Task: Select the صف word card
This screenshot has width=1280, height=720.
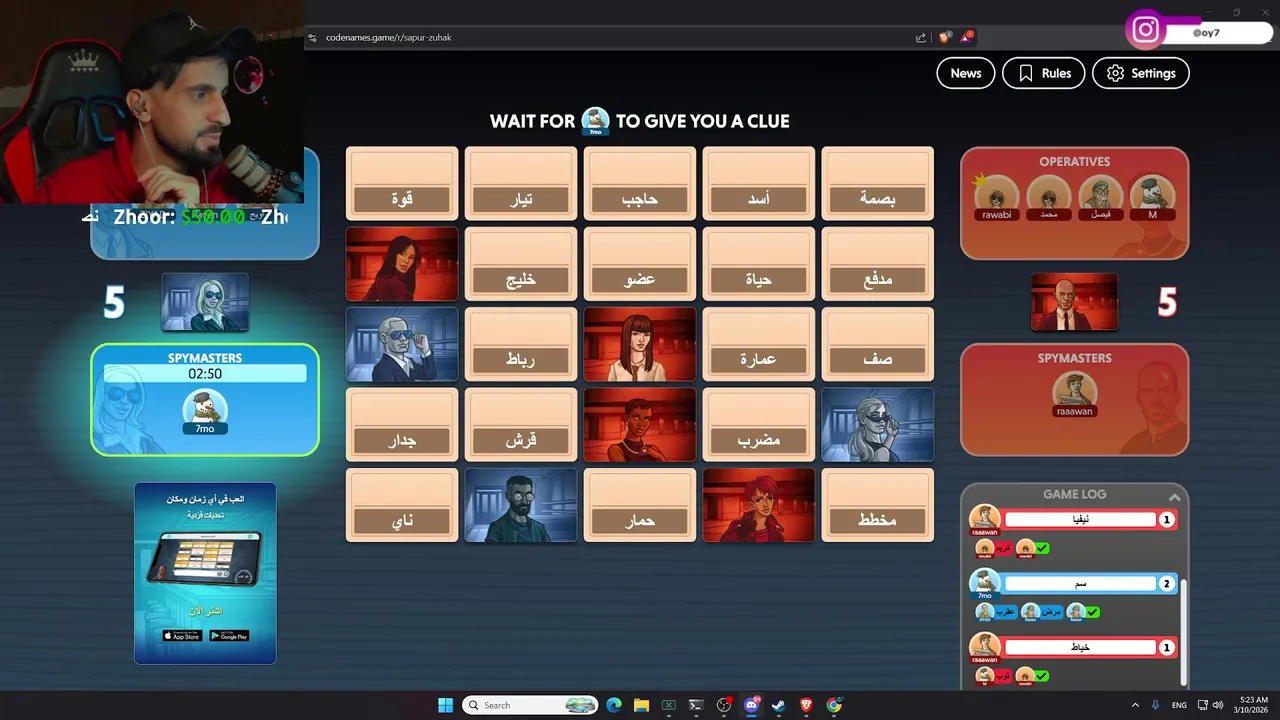Action: (878, 345)
